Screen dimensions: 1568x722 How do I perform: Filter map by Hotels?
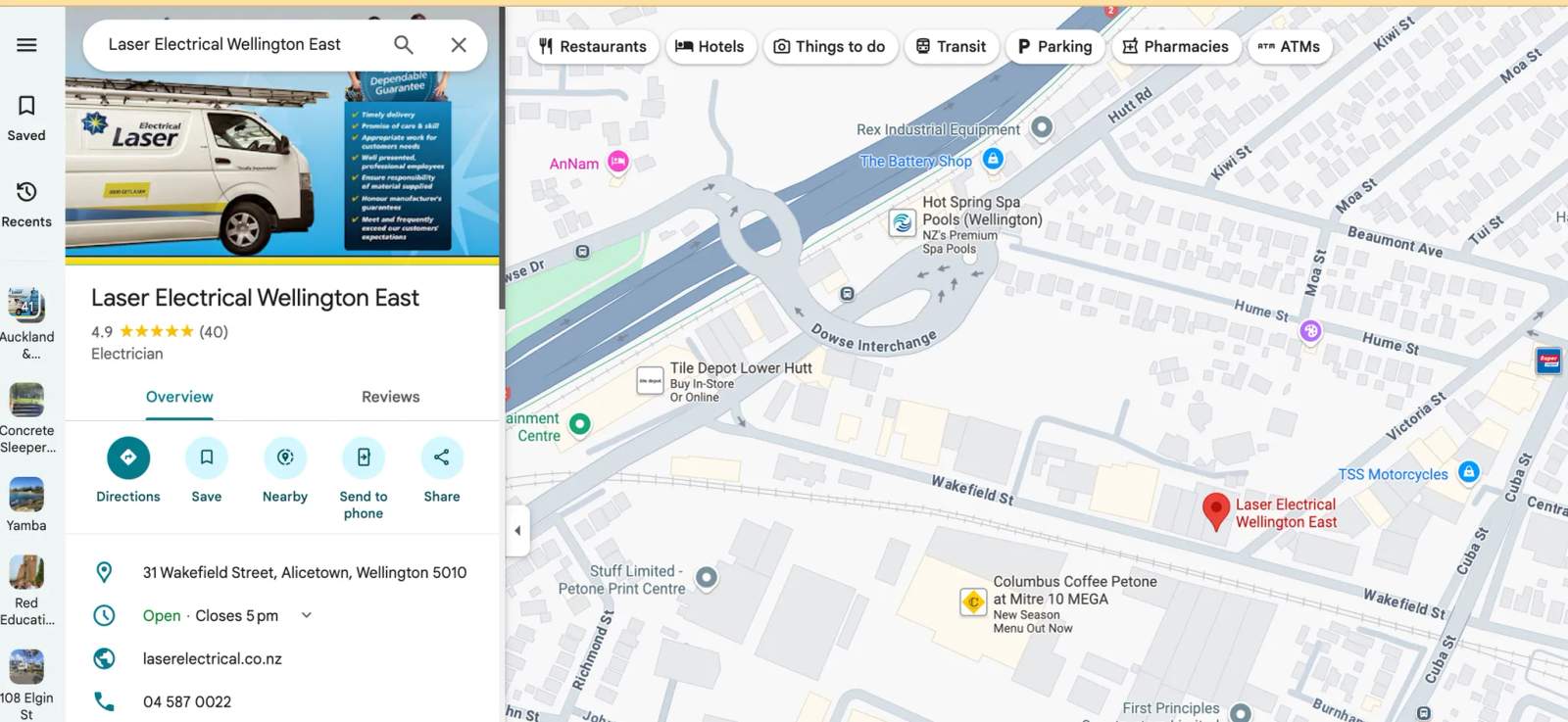pos(710,46)
